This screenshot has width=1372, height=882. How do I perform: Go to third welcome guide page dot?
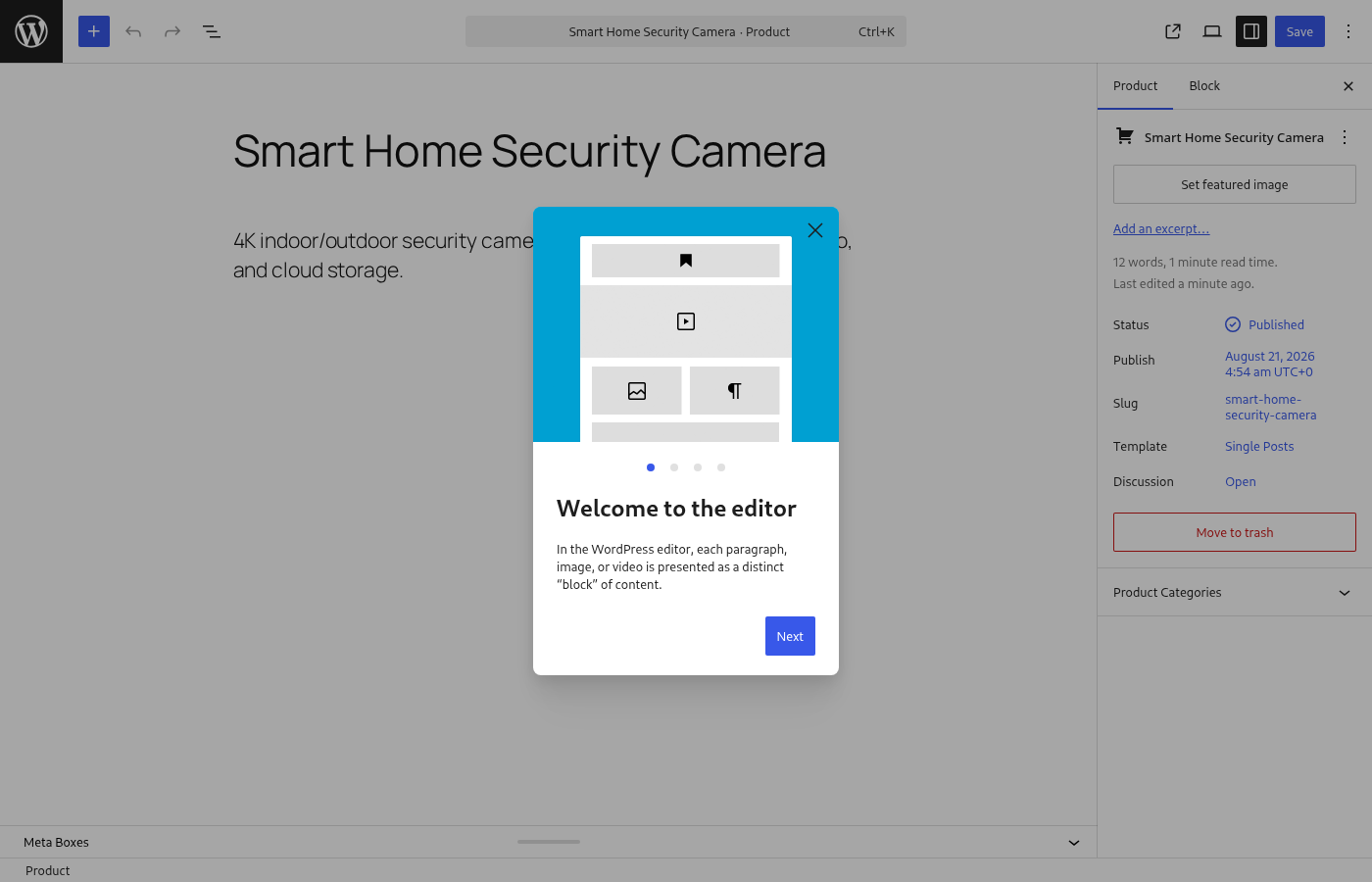point(698,467)
